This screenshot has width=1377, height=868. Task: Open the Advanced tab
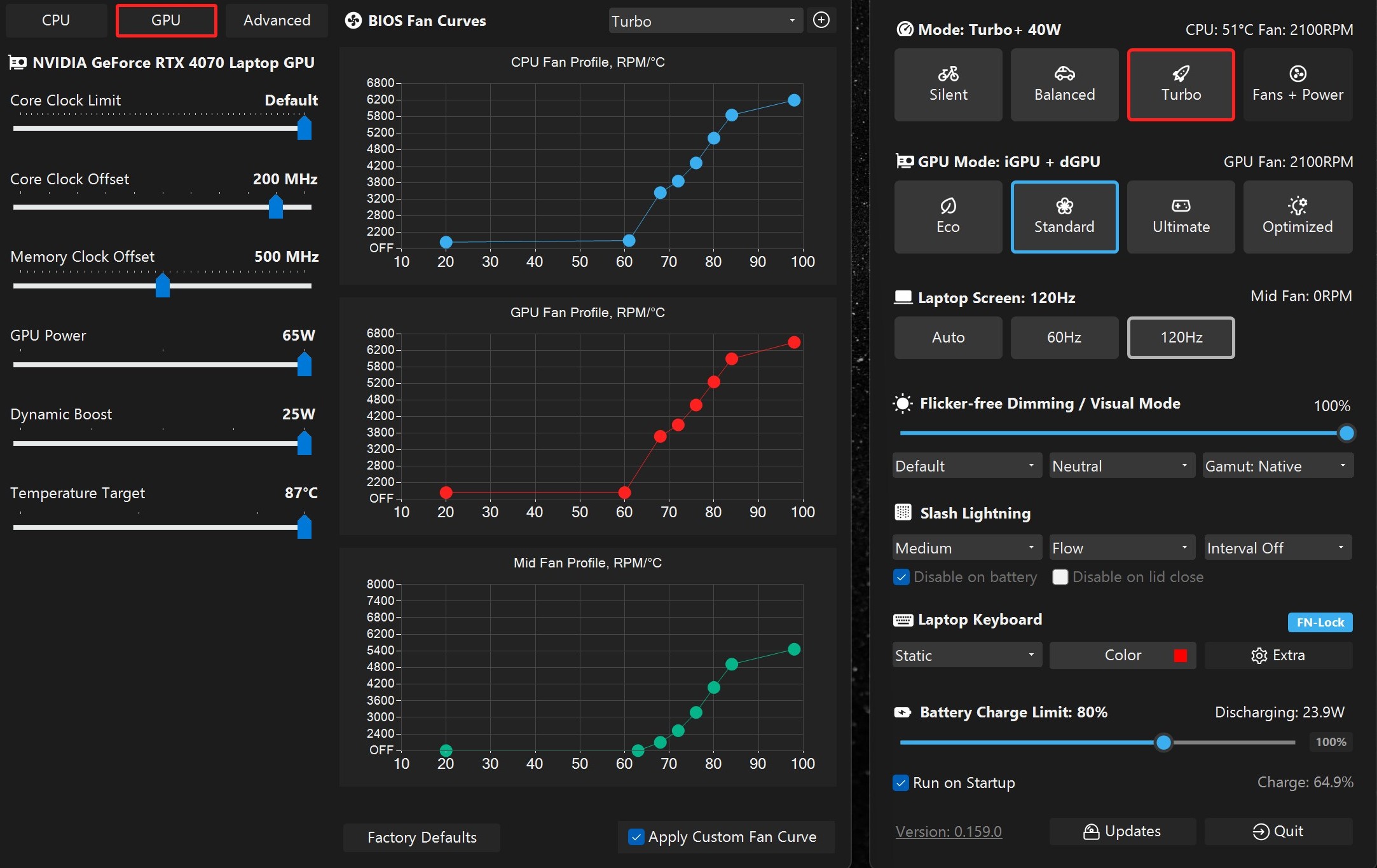click(x=277, y=20)
